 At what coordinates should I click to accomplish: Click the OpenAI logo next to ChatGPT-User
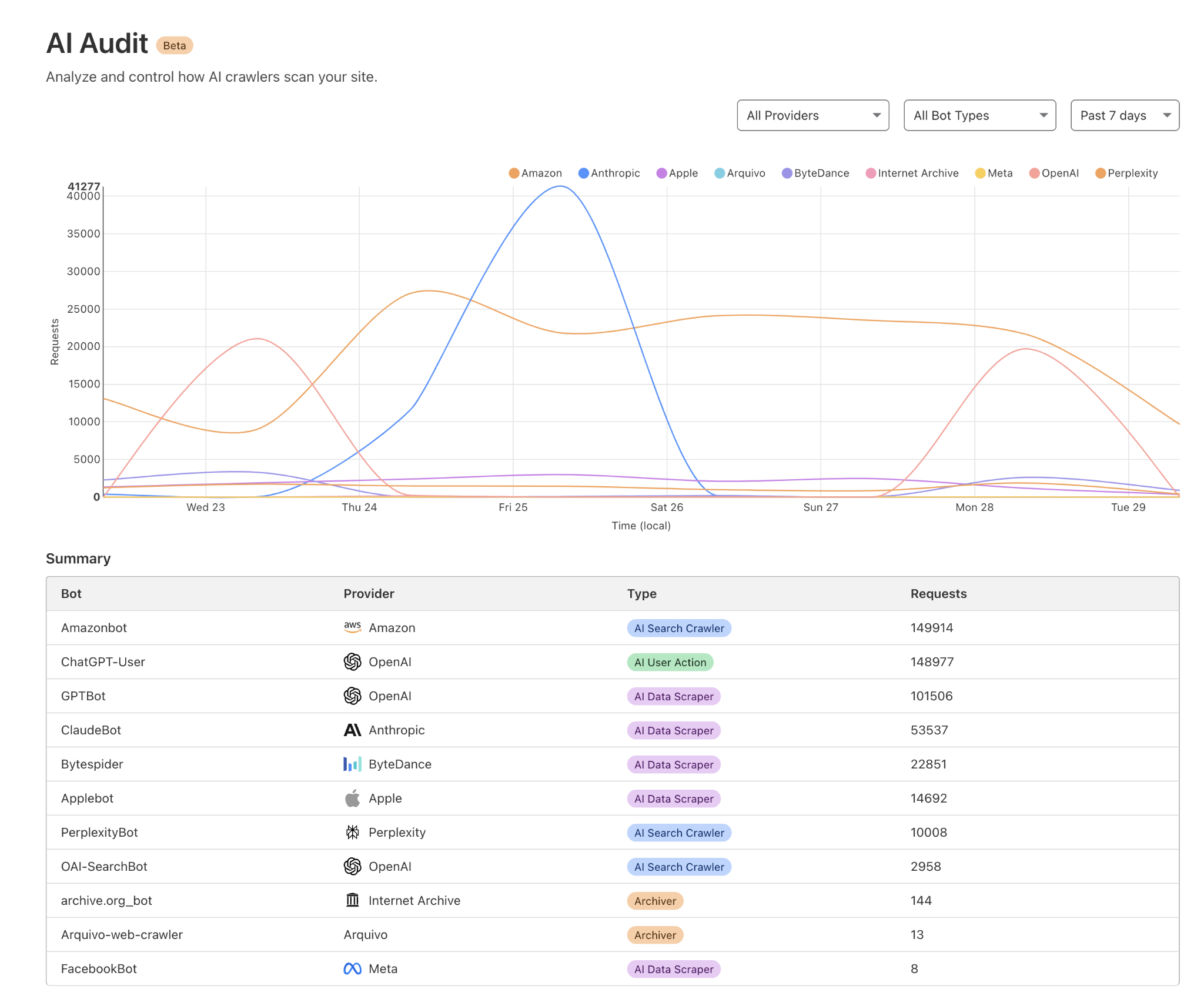(352, 661)
